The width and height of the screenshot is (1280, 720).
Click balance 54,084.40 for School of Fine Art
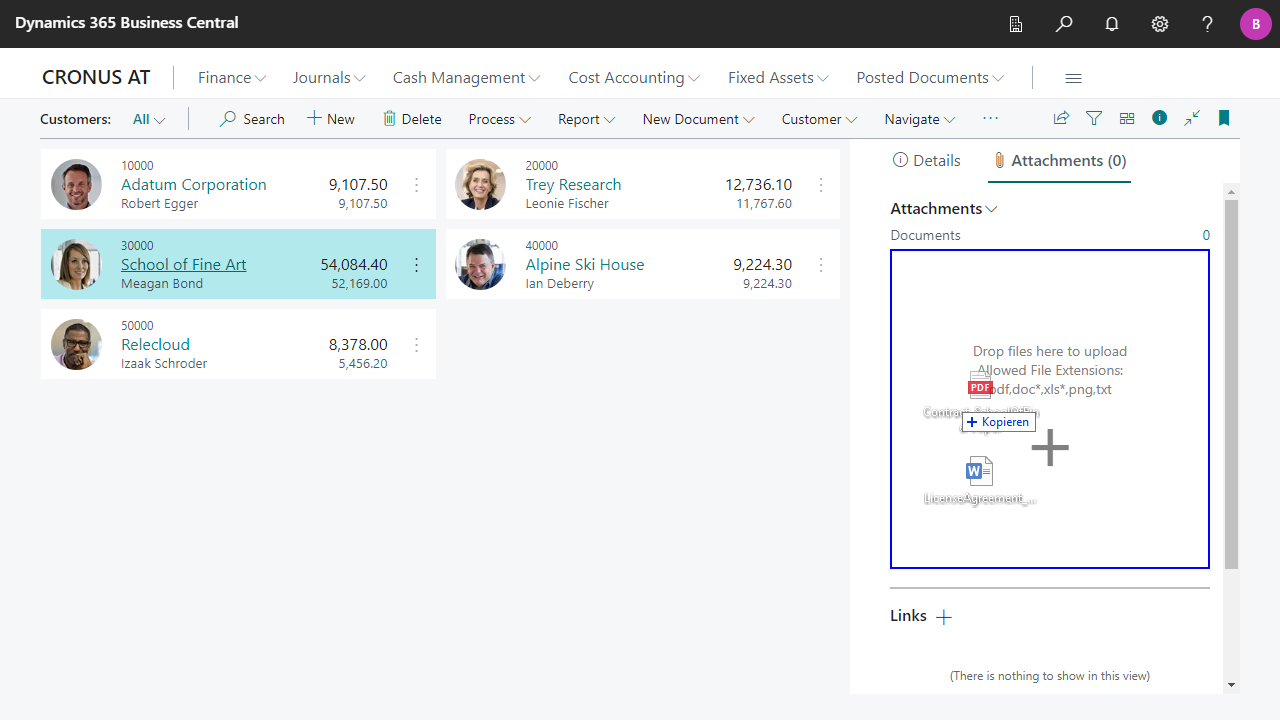pyautogui.click(x=354, y=264)
